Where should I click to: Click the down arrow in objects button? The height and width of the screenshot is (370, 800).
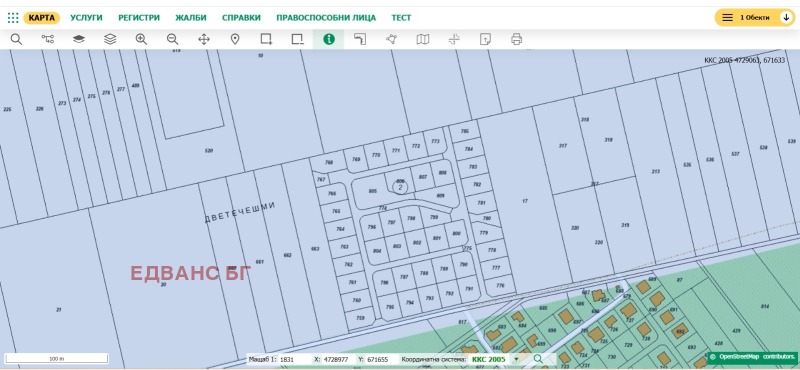tap(786, 18)
